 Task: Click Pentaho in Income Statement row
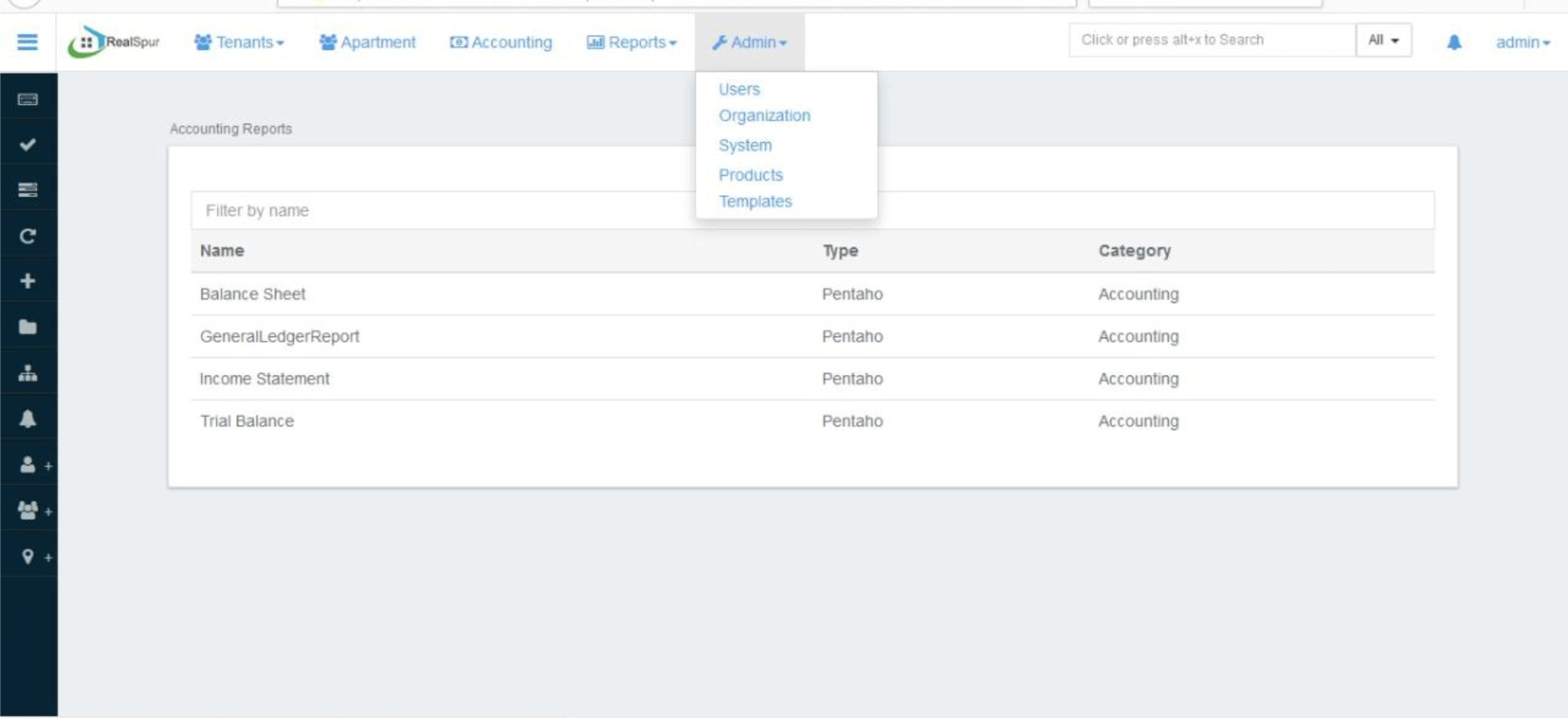point(852,379)
